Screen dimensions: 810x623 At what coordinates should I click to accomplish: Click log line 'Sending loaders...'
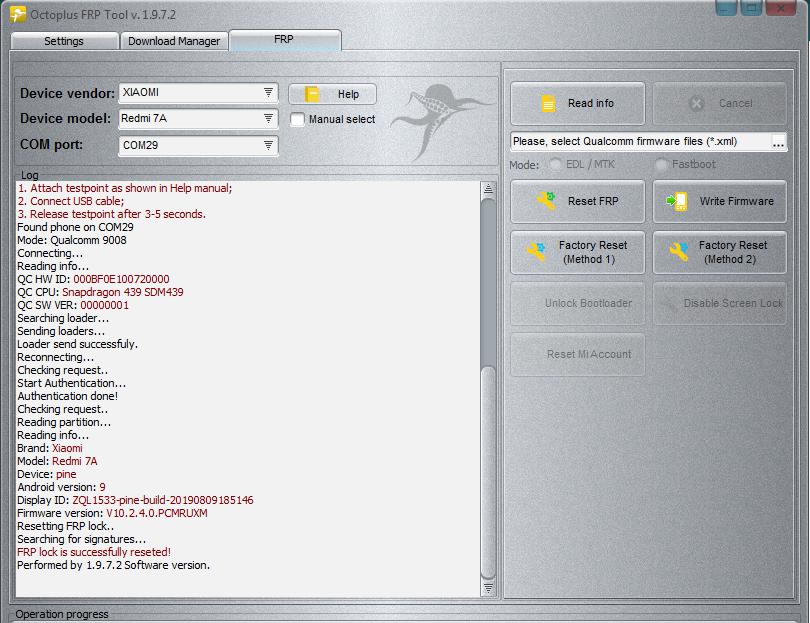[61, 331]
